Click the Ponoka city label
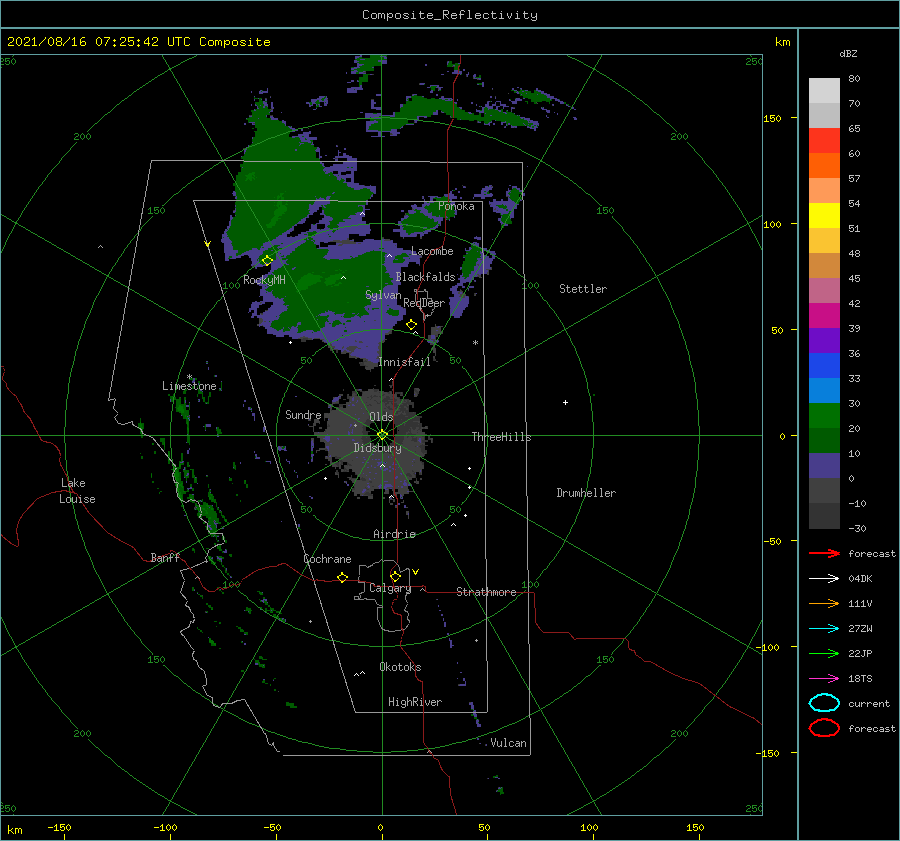900x841 pixels. pos(456,206)
